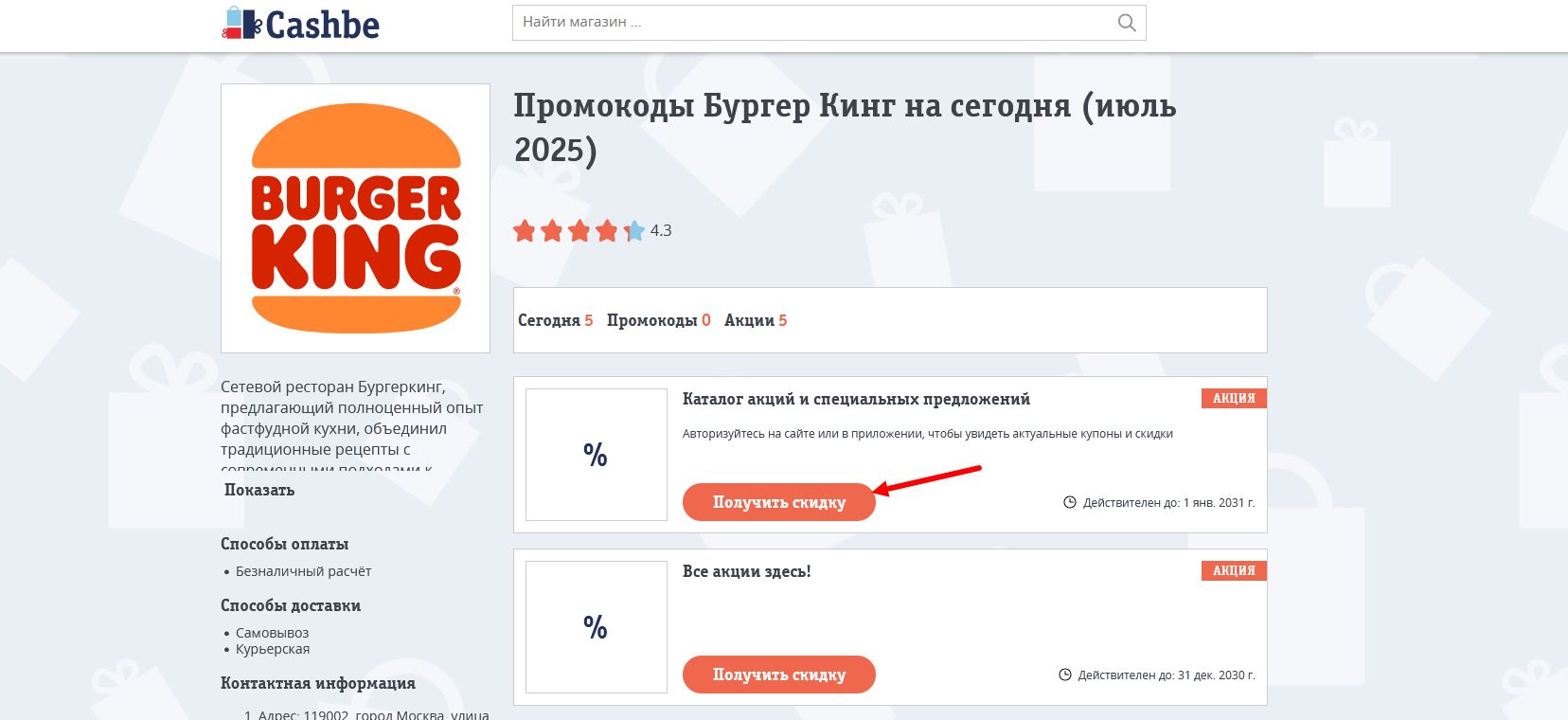Click 'Безналичный расчёт' payment item
1568x720 pixels.
303,571
